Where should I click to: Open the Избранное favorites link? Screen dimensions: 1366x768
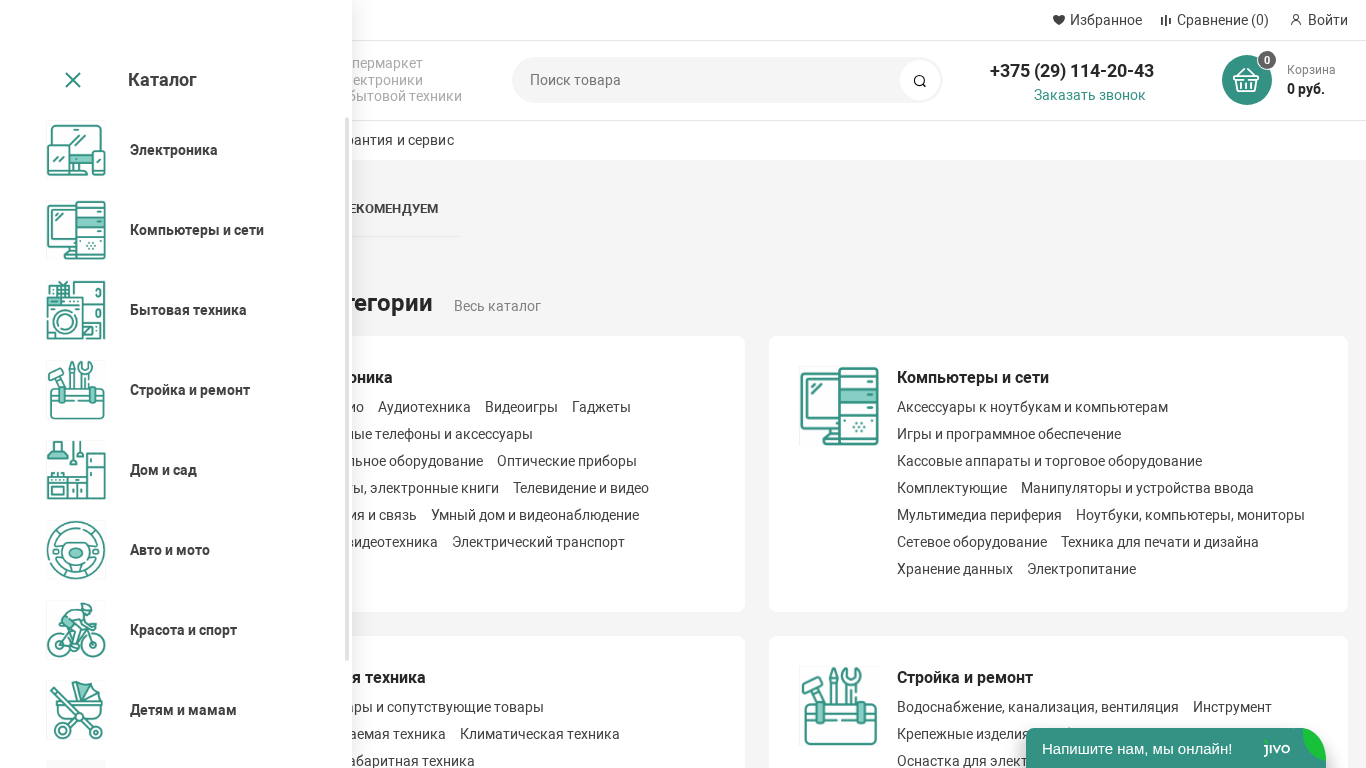click(1106, 20)
